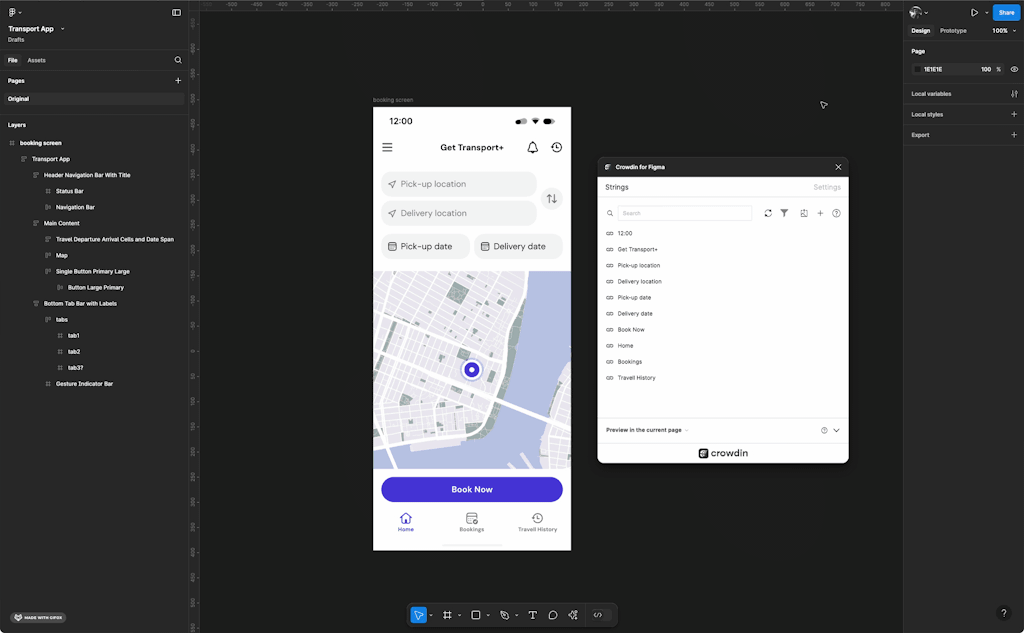Screen dimensions: 1024x633
Task: Click the Crowdin refresh strings icon
Action: 768,213
